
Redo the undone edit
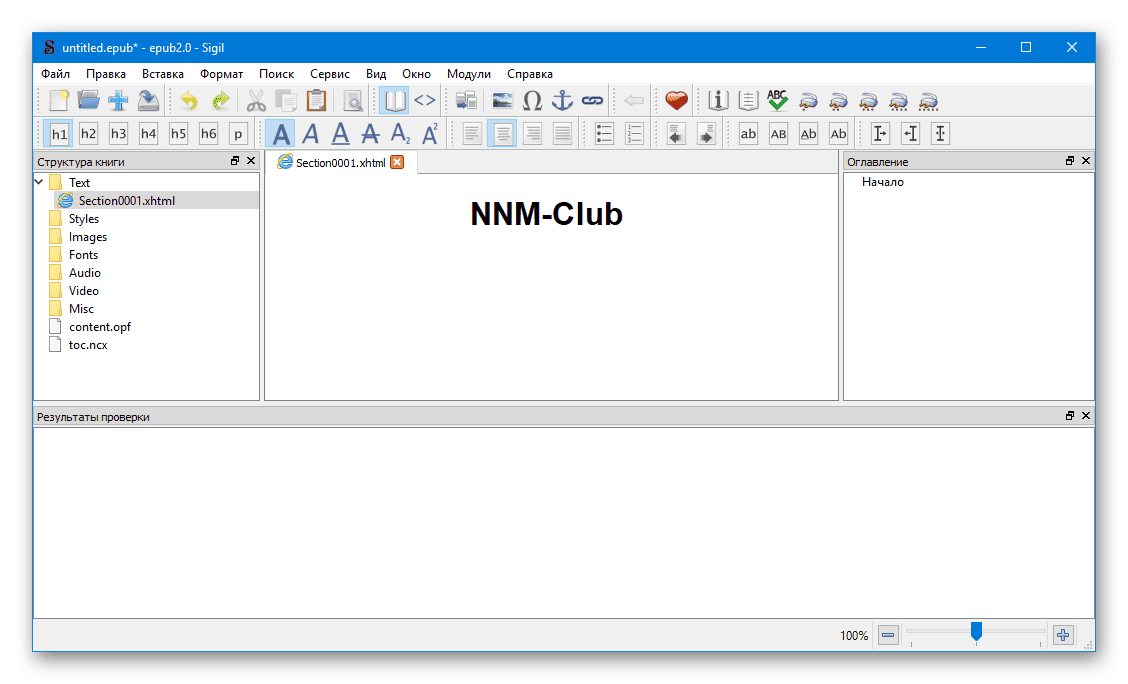(220, 101)
